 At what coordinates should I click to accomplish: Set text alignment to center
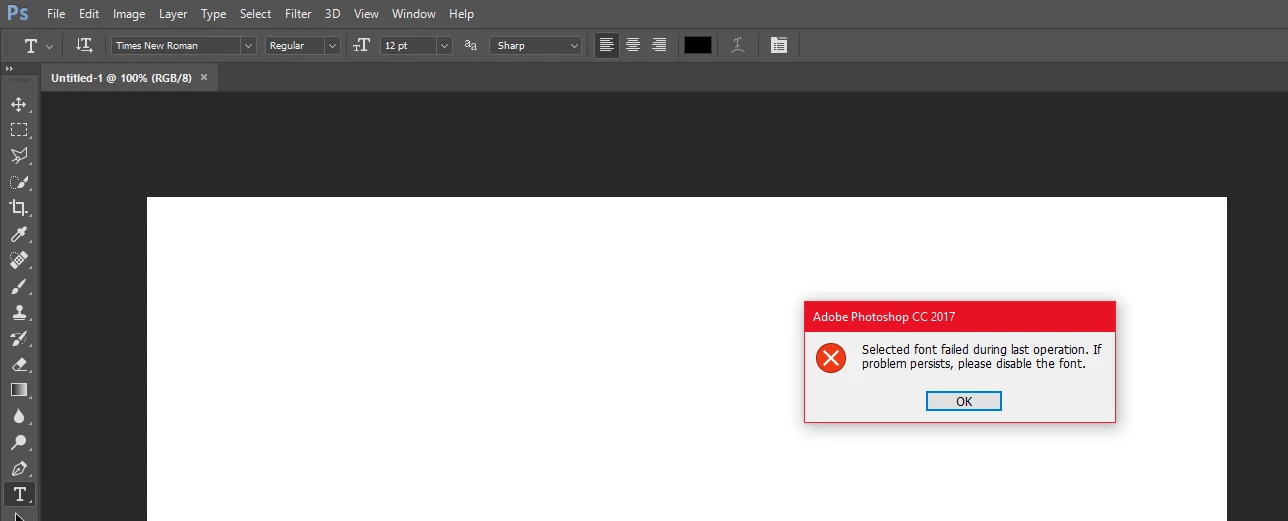pos(633,45)
